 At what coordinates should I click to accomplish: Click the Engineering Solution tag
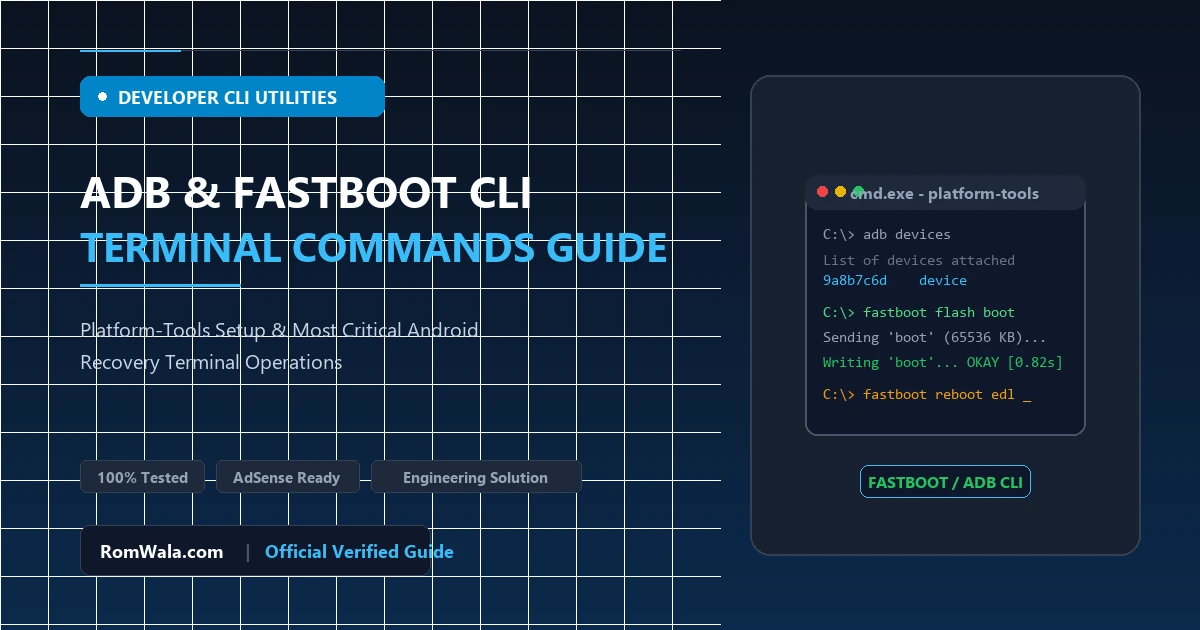click(x=475, y=477)
